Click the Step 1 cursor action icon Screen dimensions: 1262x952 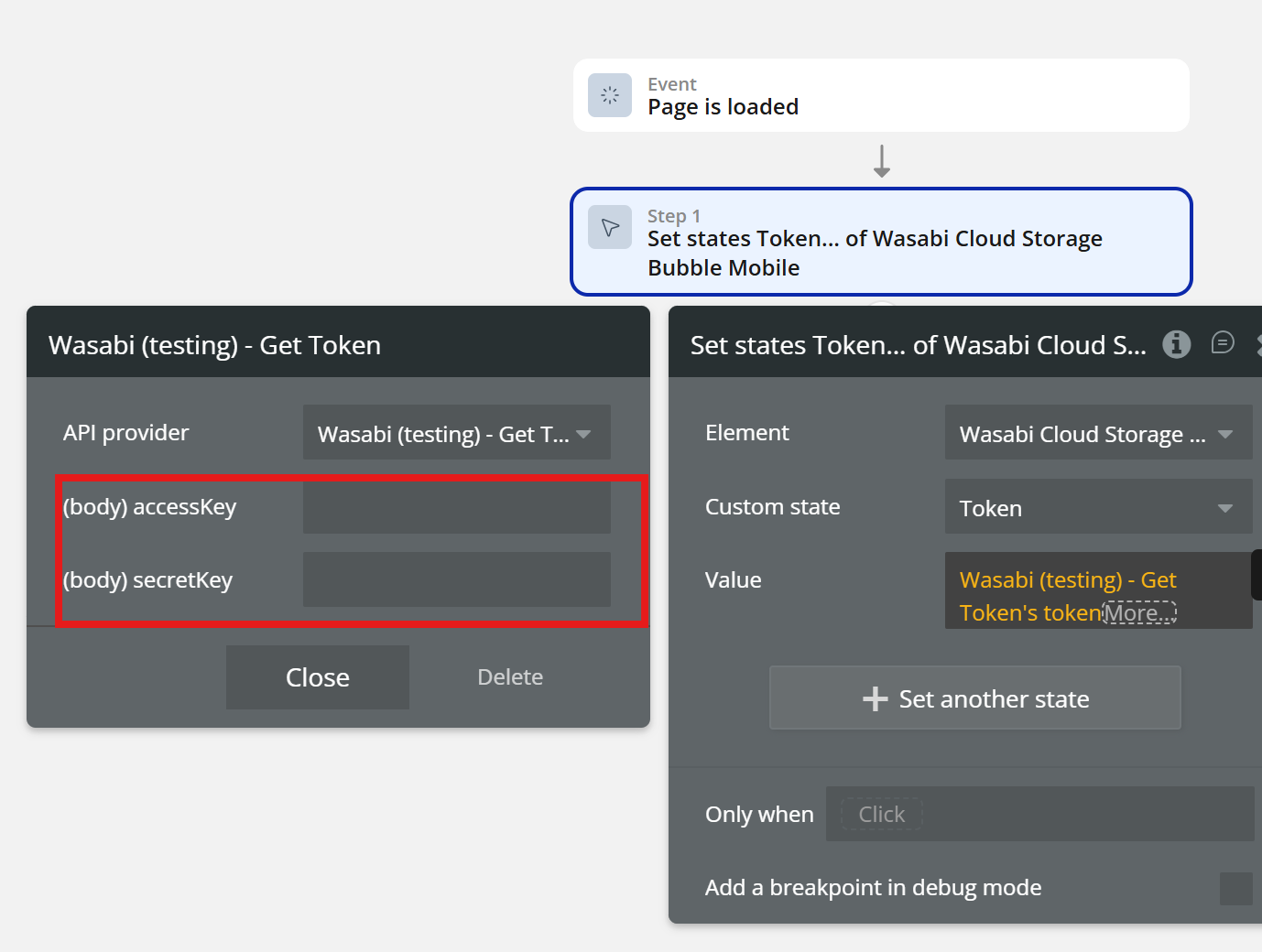point(610,227)
